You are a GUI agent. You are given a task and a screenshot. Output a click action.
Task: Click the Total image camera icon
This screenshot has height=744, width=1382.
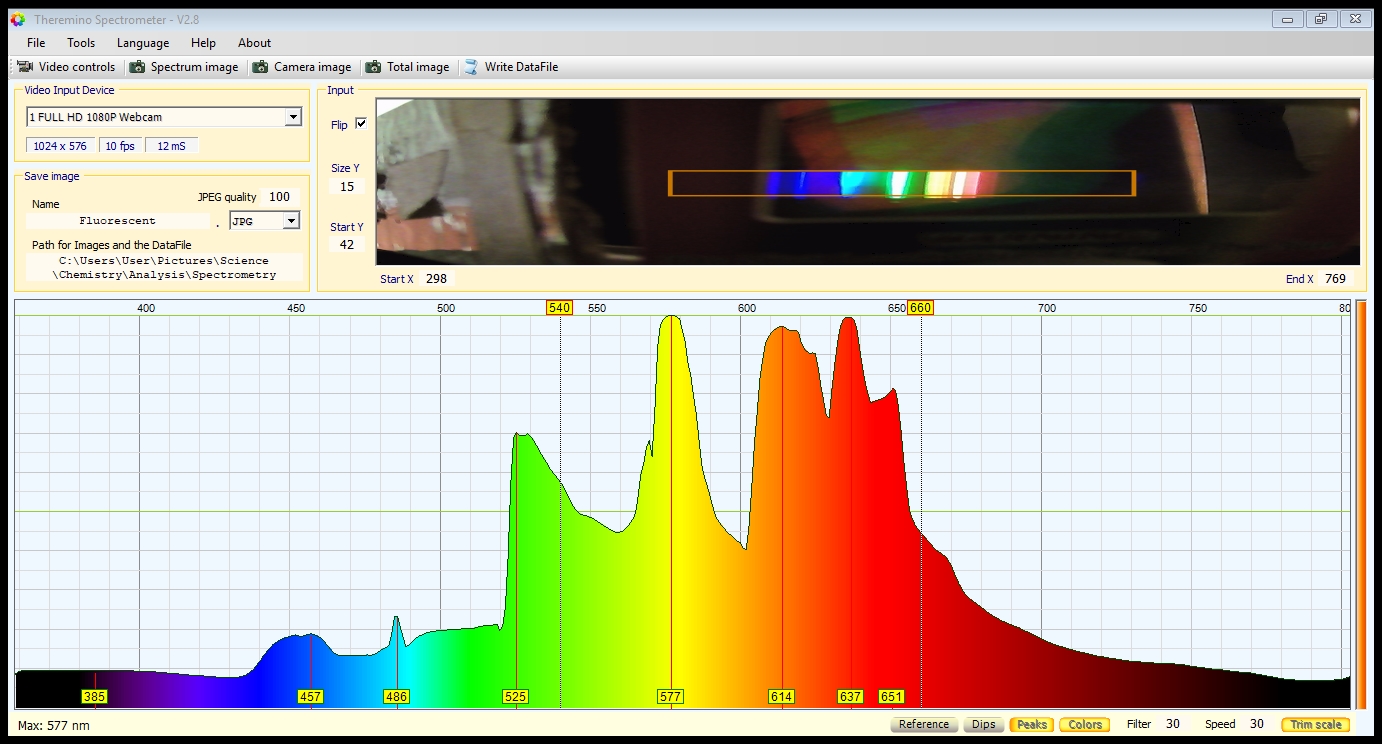(x=373, y=67)
